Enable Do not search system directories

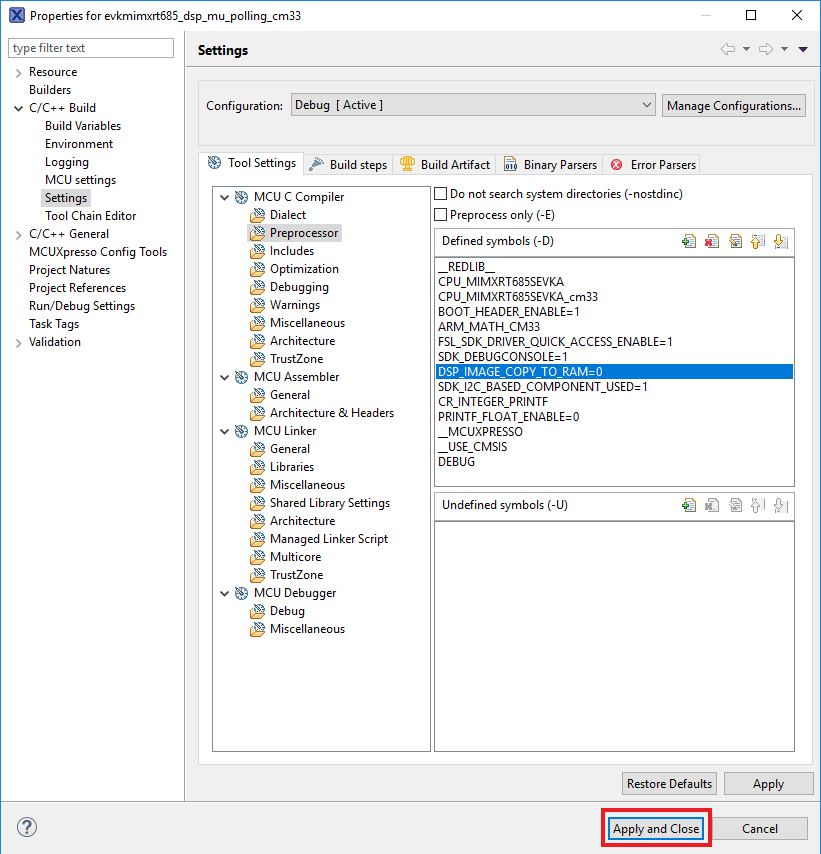441,194
